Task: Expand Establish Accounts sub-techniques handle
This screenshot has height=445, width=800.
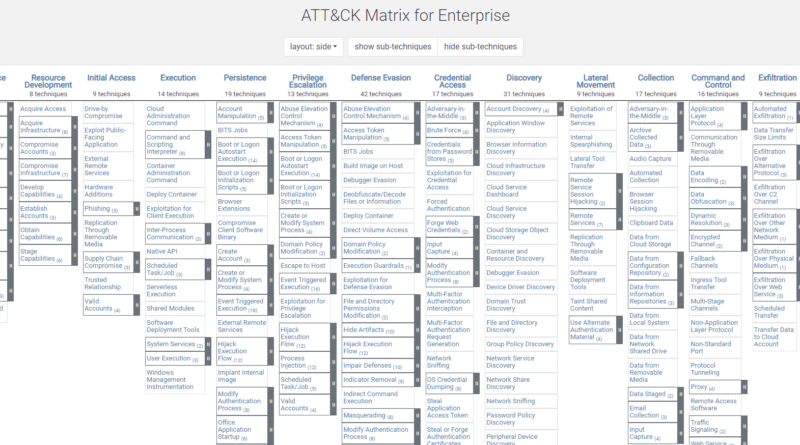Action: click(74, 212)
